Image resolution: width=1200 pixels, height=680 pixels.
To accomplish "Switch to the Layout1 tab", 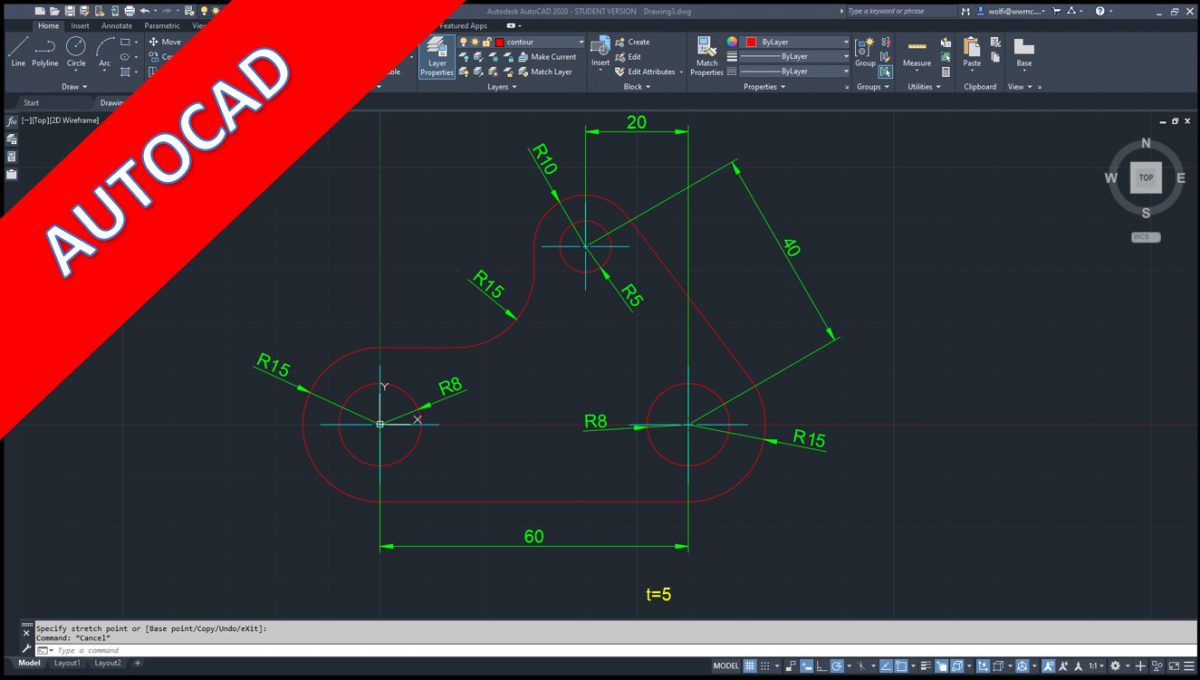I will pyautogui.click(x=66, y=663).
